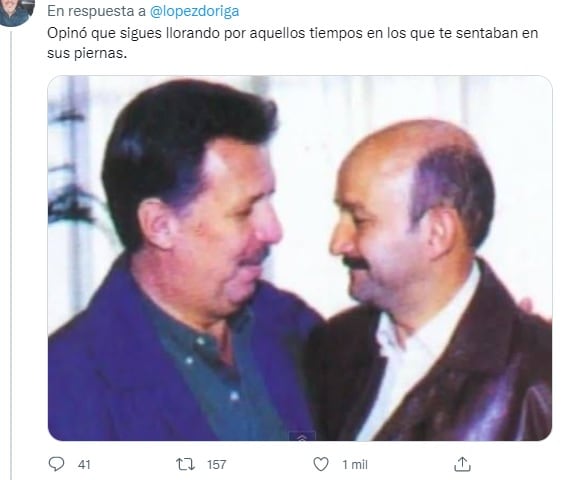564x480 pixels.
Task: Open the attached photo of two men
Action: (x=300, y=258)
